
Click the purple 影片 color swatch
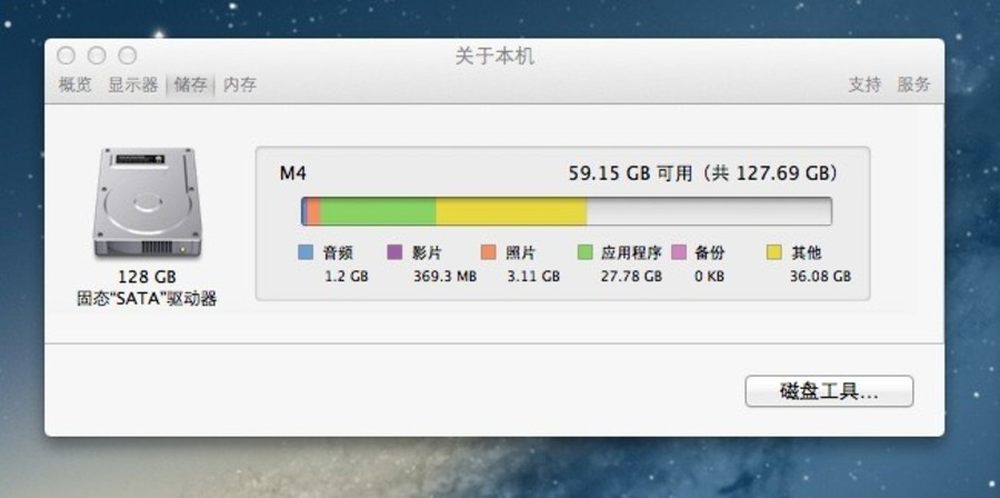click(x=395, y=253)
